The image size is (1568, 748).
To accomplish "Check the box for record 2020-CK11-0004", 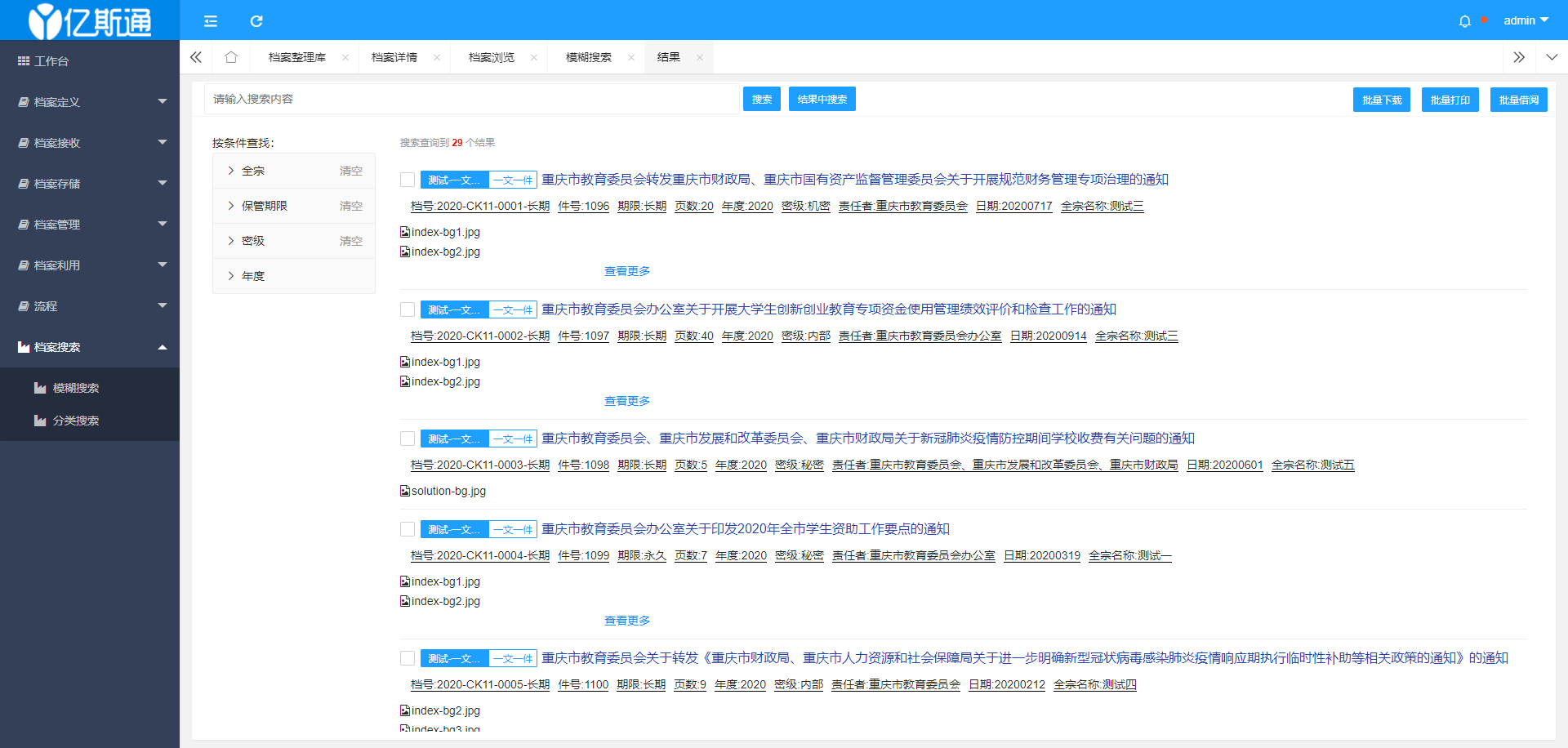I will click(x=408, y=529).
